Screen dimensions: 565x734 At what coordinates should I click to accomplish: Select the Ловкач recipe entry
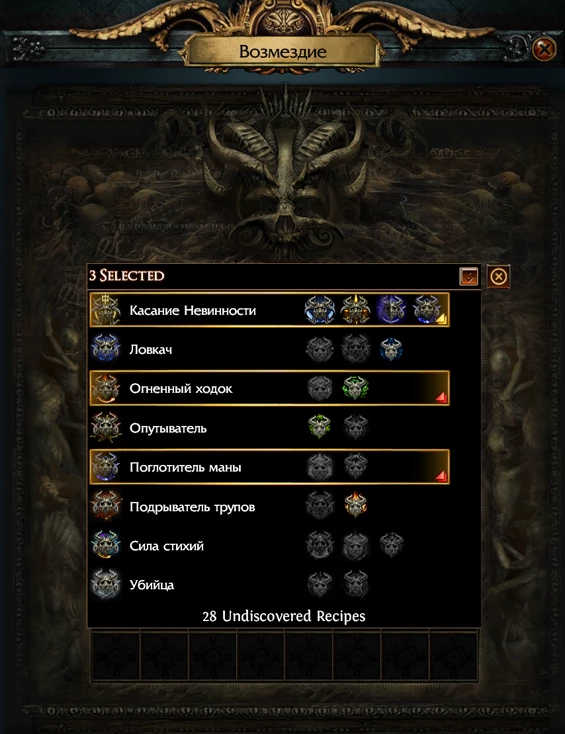[269, 349]
